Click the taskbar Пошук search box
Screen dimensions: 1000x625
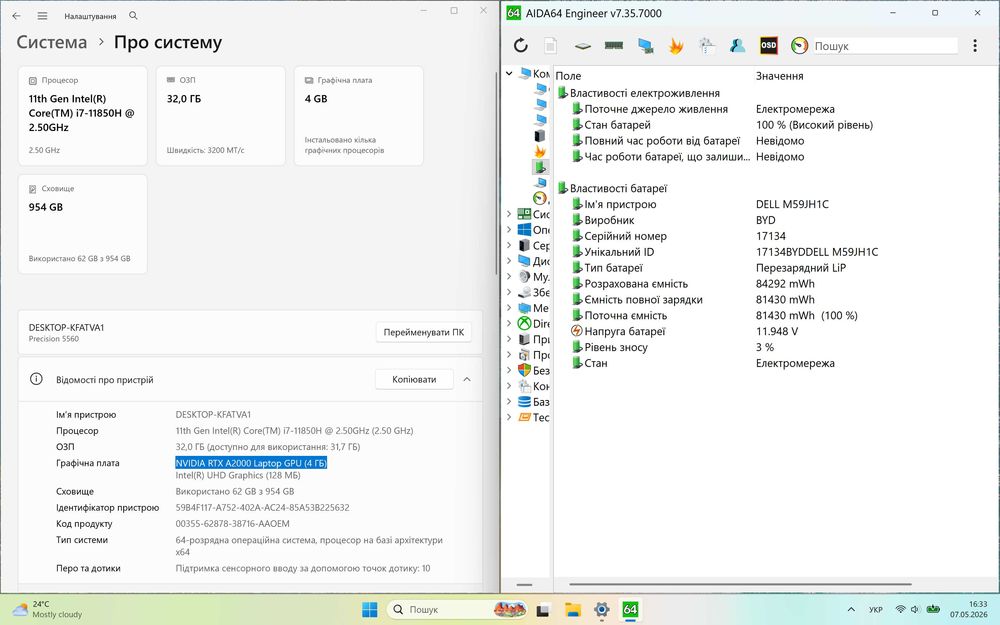(457, 610)
